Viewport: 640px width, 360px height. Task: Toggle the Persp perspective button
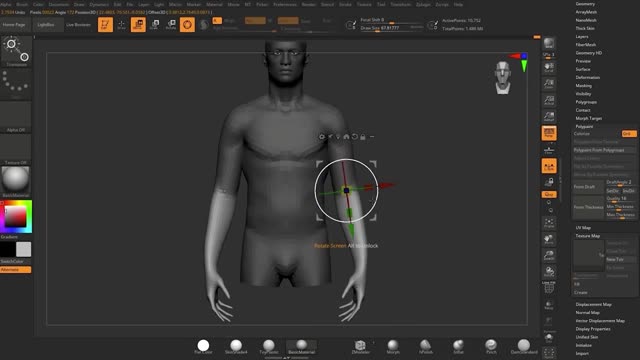point(549,133)
